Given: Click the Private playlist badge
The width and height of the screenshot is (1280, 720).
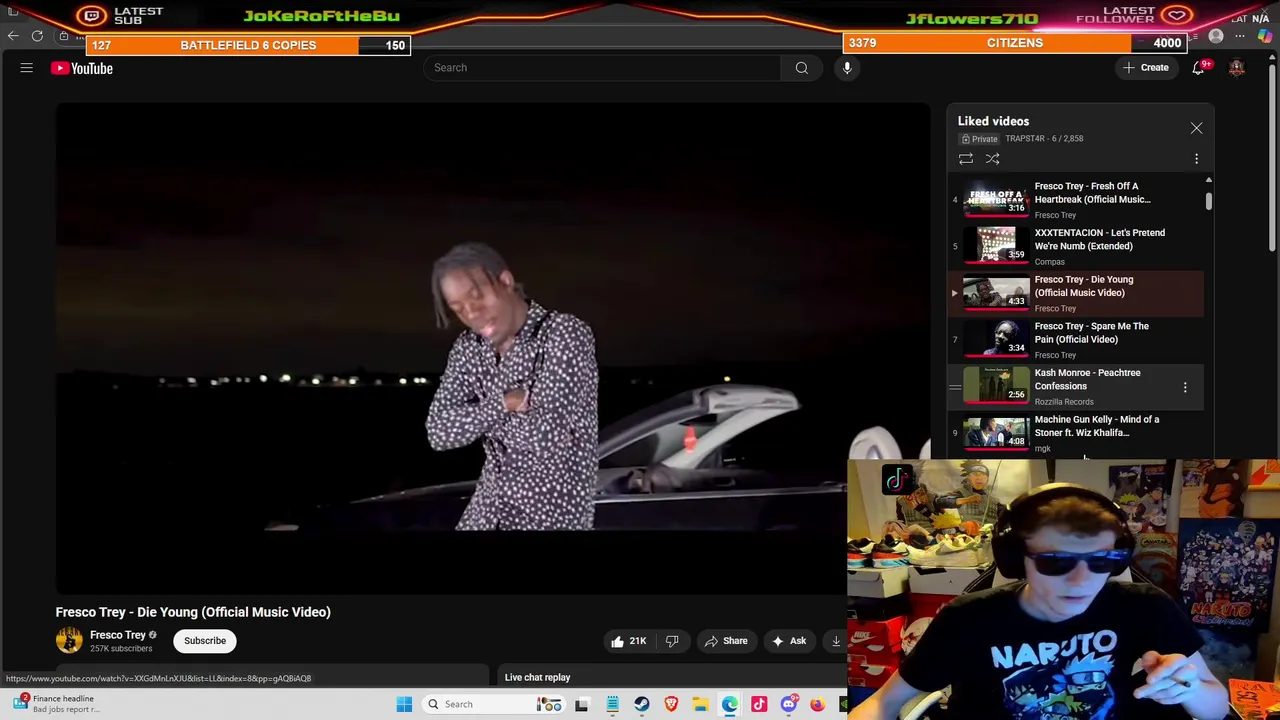Looking at the screenshot, I should click(x=980, y=139).
